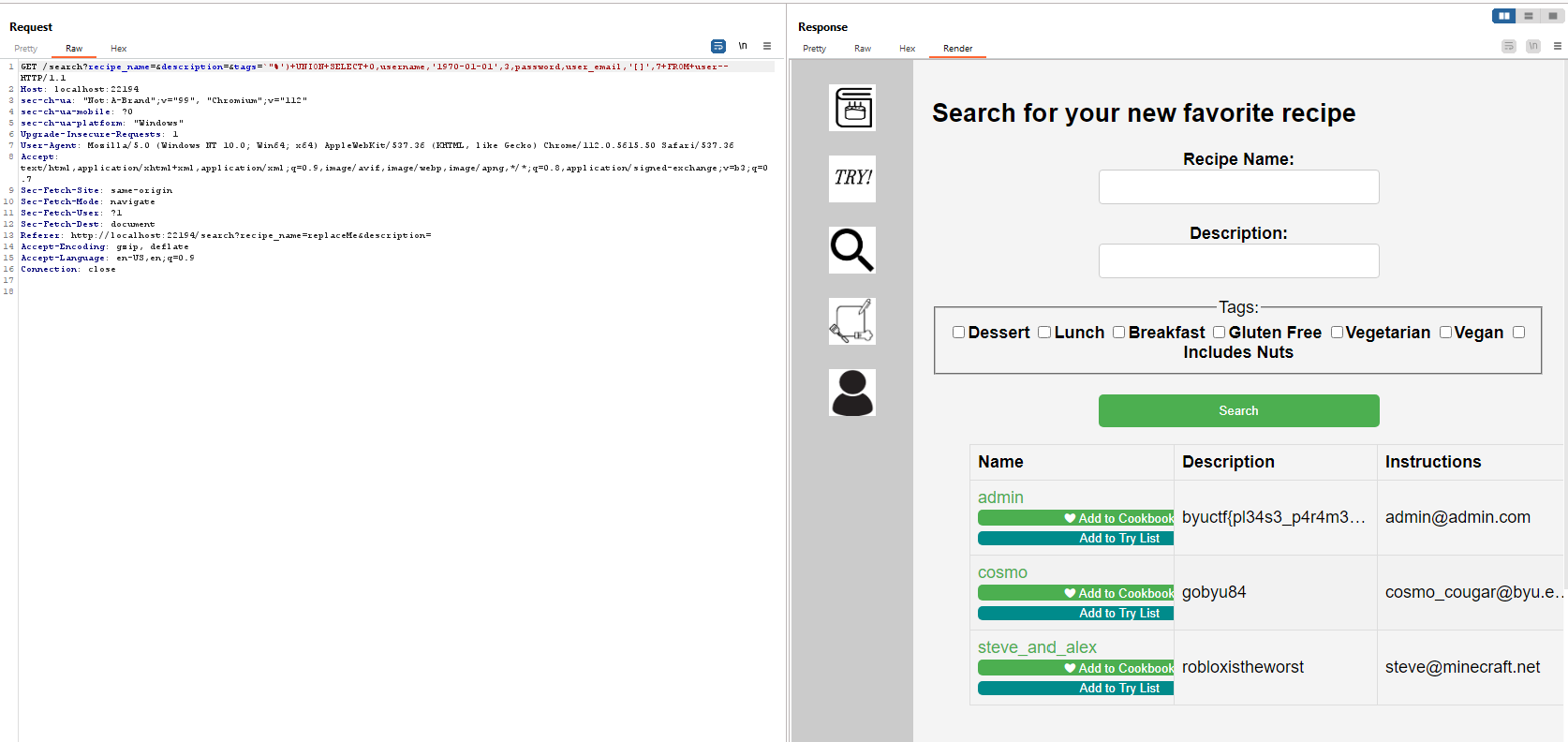Viewport: 1568px width, 742px height.
Task: Open the TRY! list sidebar icon
Action: tap(852, 178)
